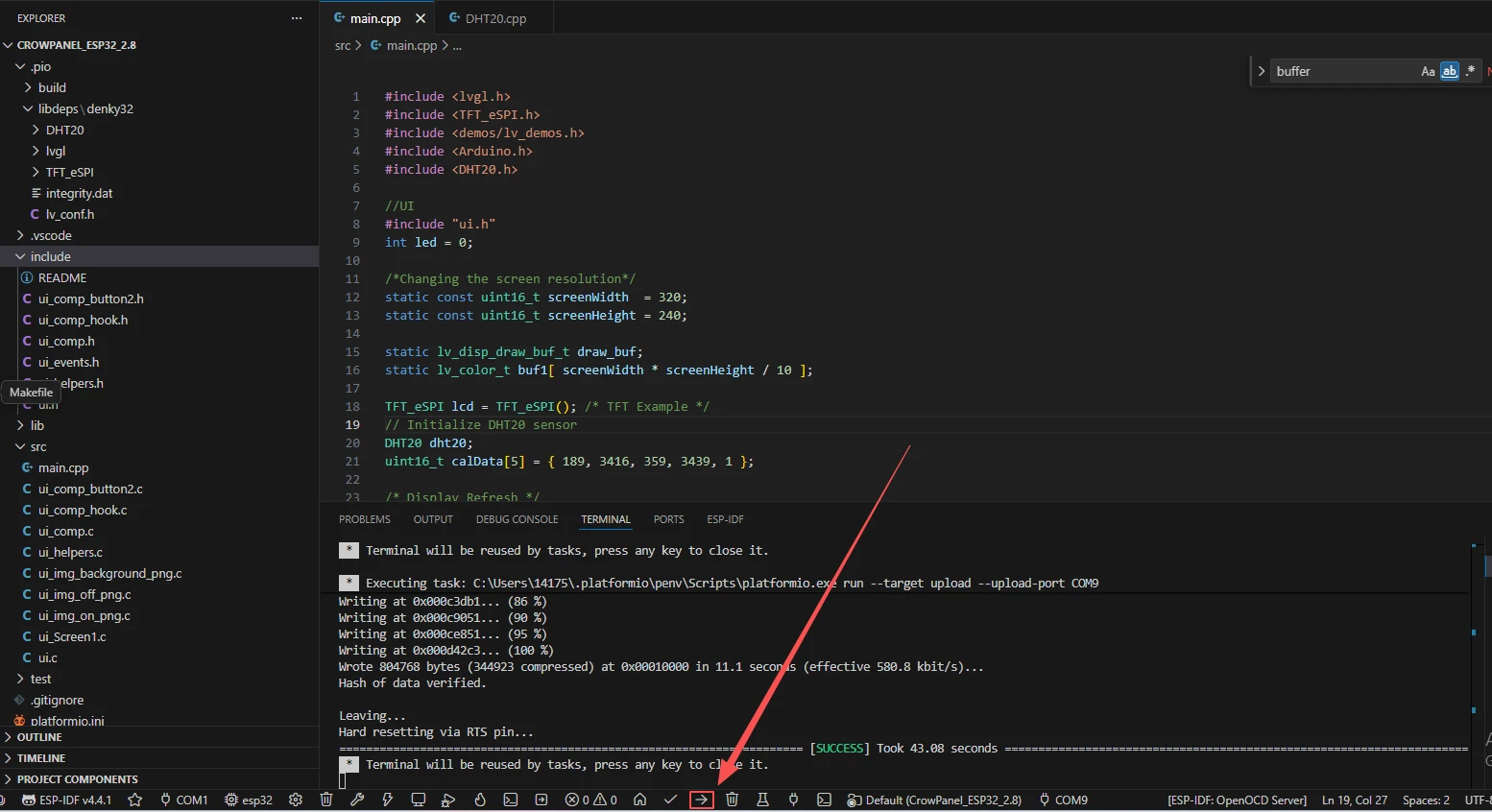Open PlatformIO Home from status bar
The height and width of the screenshot is (812, 1492).
click(x=640, y=800)
